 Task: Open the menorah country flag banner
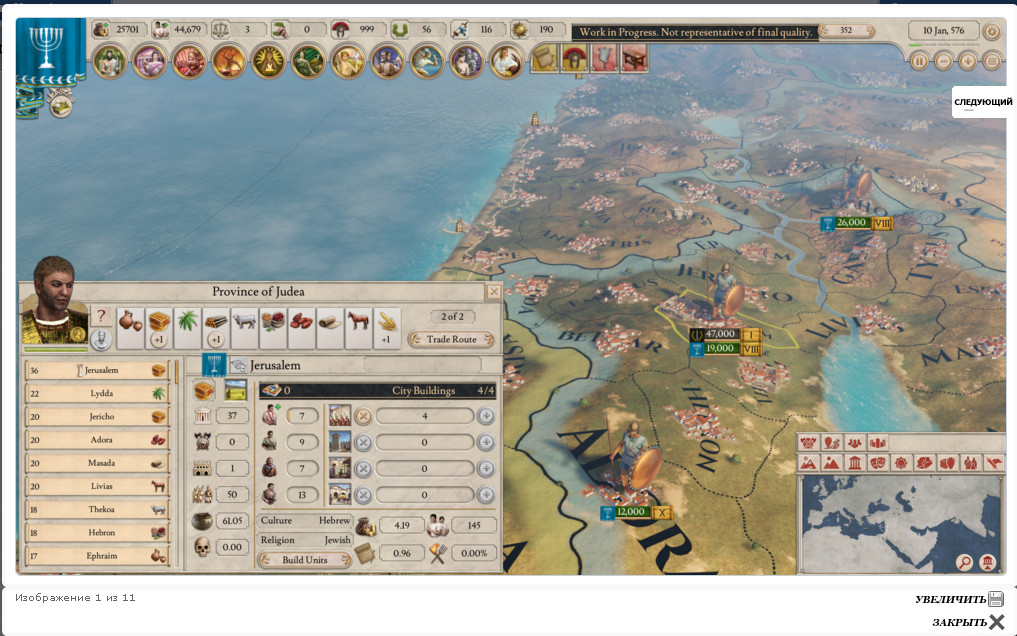click(x=50, y=51)
